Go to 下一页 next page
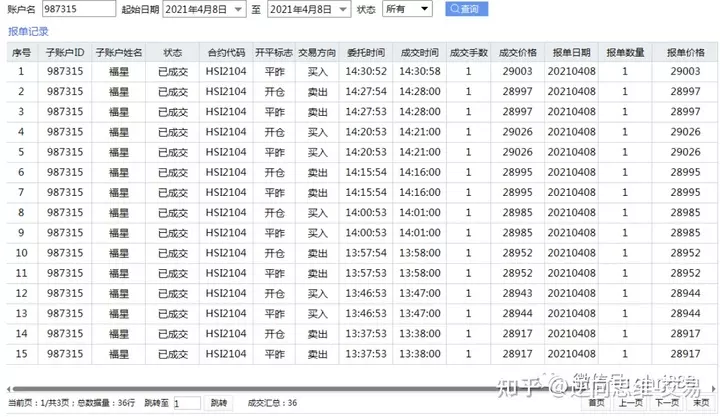Screen dimensions: 720x417 coord(667,403)
